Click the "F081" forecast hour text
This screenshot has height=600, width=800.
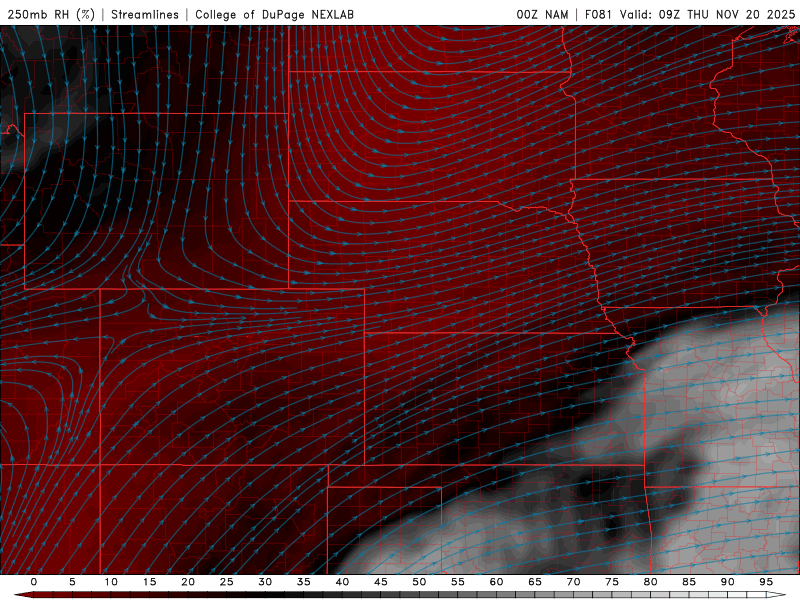click(598, 14)
